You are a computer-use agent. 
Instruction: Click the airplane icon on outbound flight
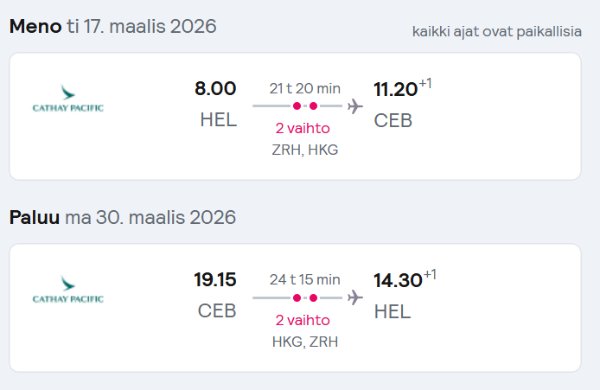pos(355,106)
